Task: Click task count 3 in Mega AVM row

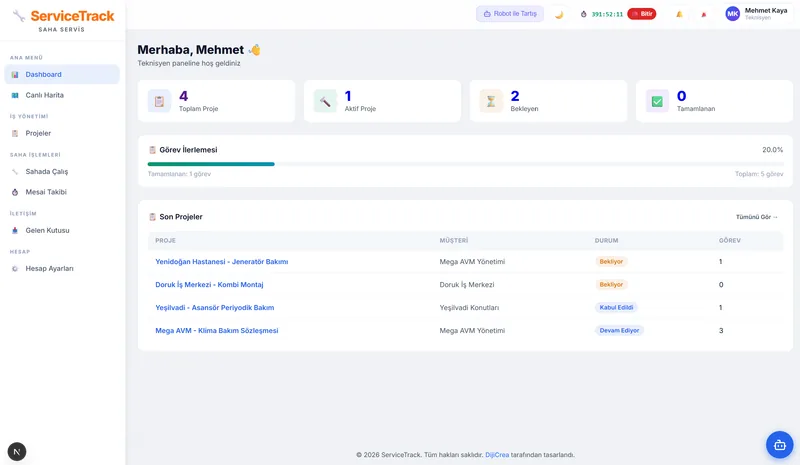Action: tap(721, 330)
